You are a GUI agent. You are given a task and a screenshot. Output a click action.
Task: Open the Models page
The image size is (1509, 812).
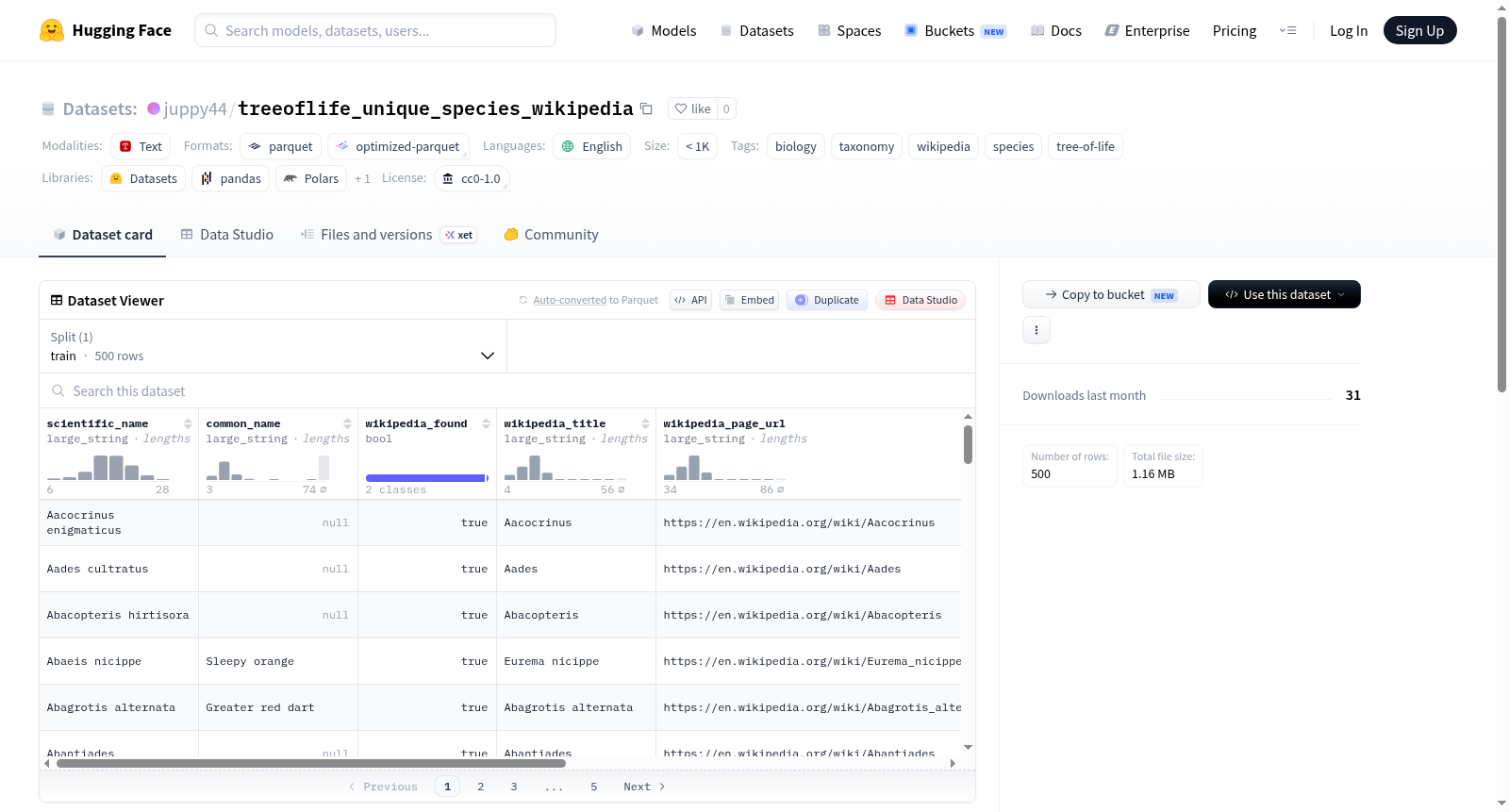pyautogui.click(x=664, y=30)
